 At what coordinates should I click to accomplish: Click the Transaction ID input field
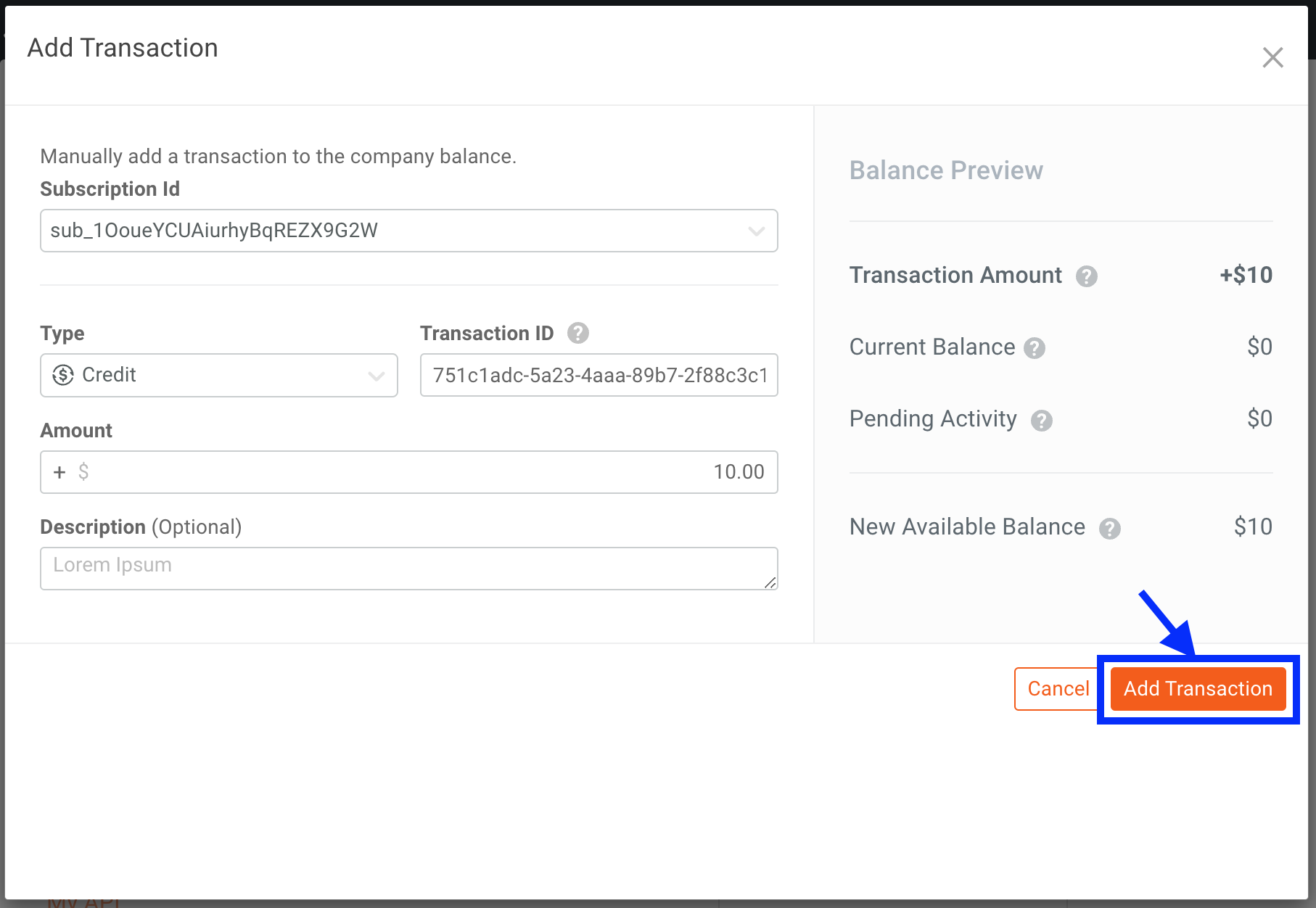(599, 375)
